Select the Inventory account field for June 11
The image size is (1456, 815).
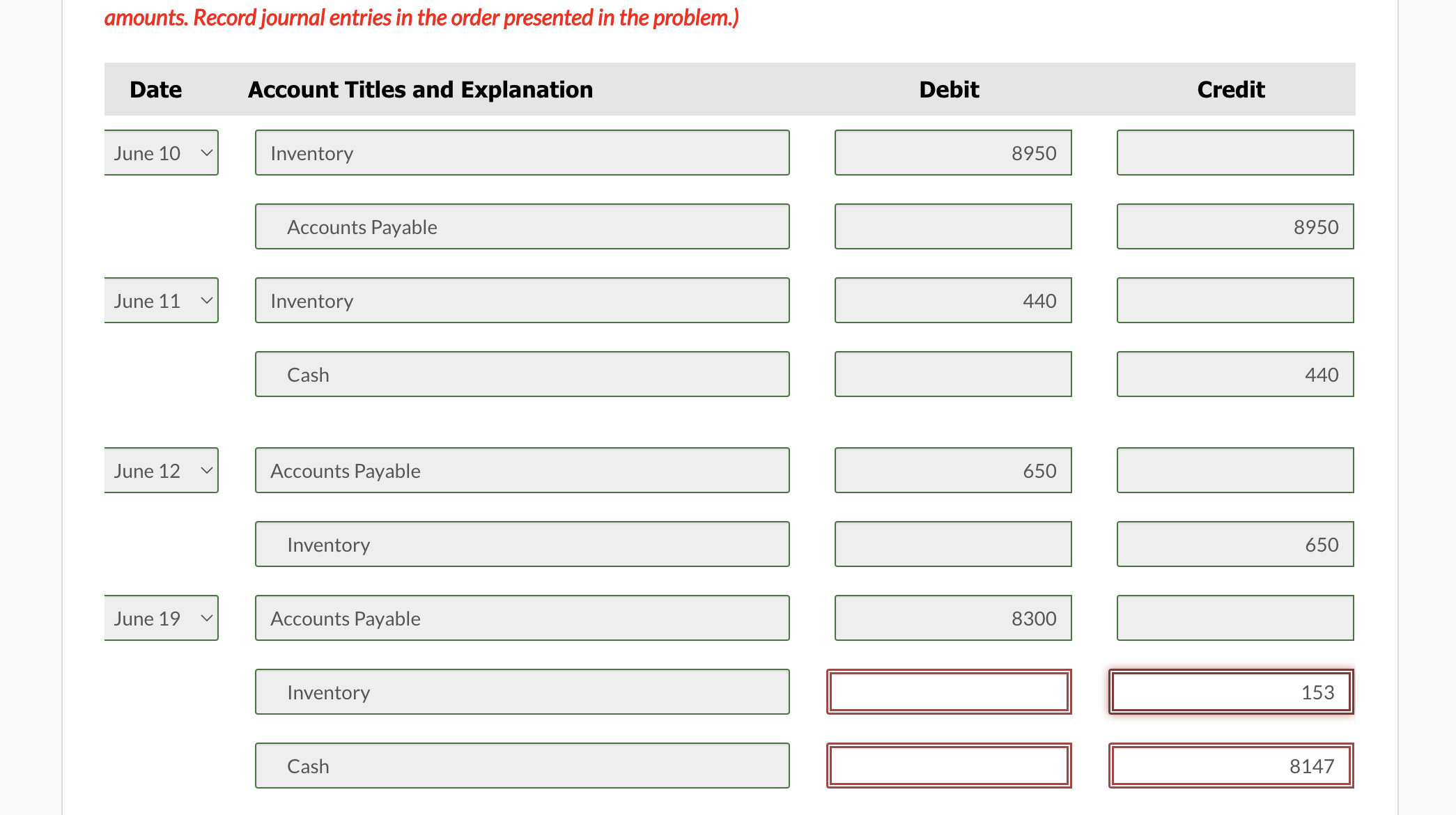[x=522, y=300]
